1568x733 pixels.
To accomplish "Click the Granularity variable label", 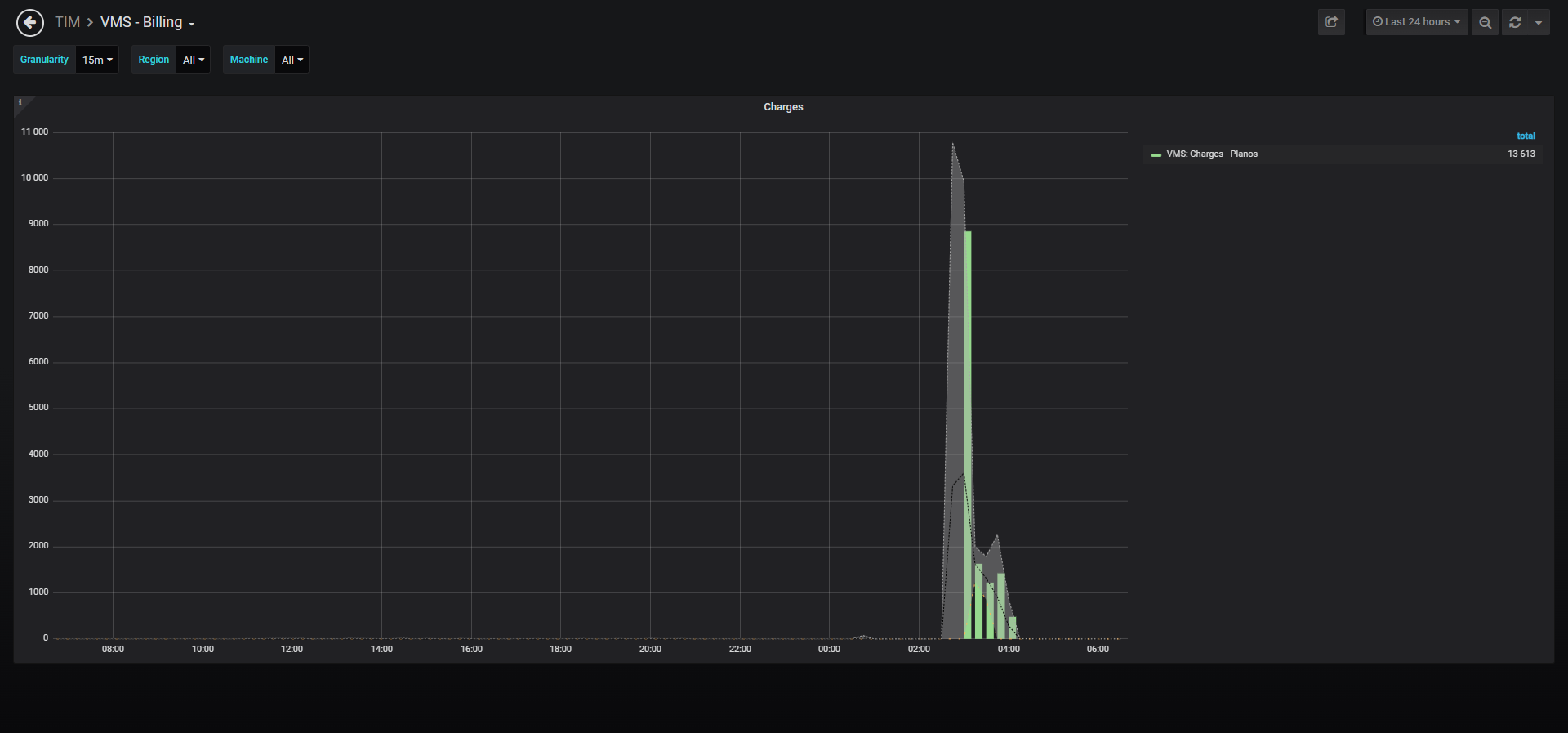I will (x=44, y=60).
